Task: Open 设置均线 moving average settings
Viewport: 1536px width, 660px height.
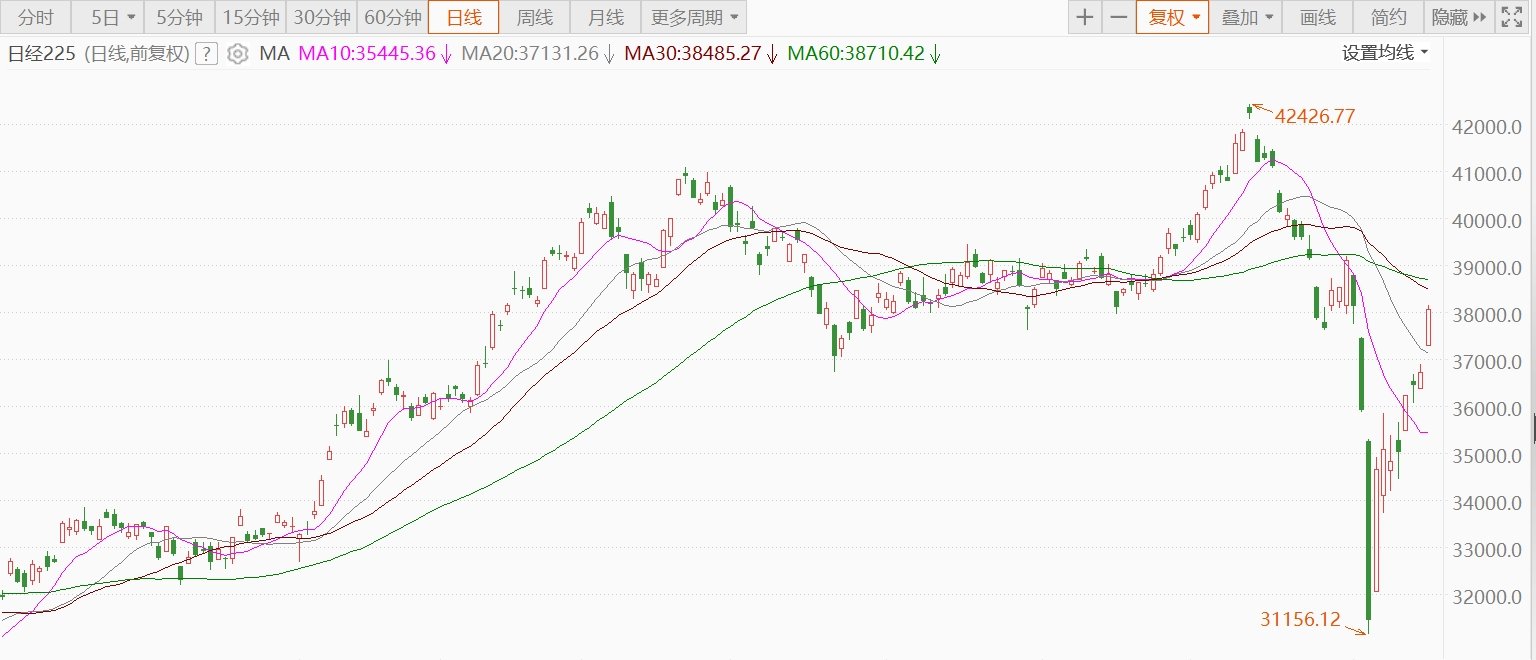Action: pyautogui.click(x=1384, y=53)
